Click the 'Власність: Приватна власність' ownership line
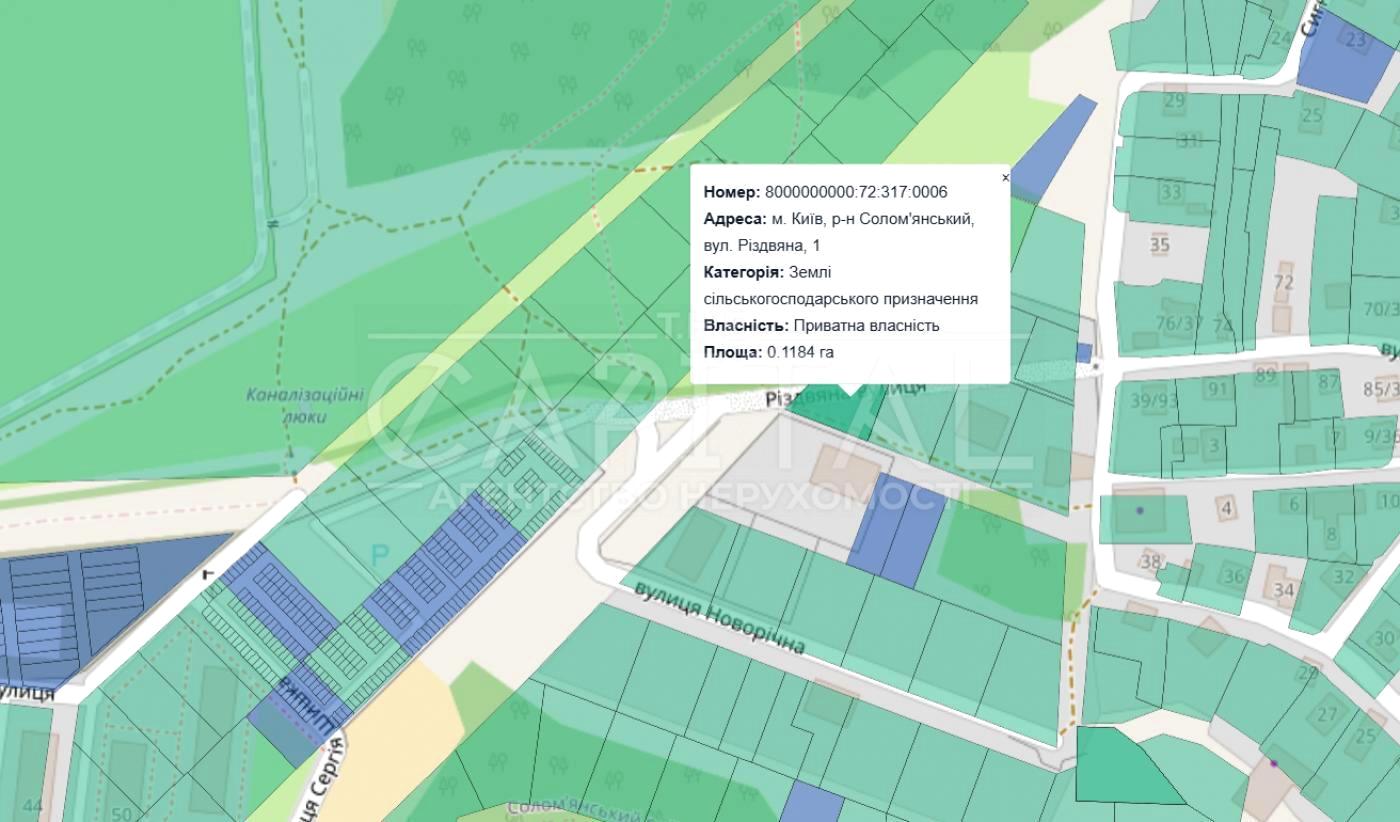The width and height of the screenshot is (1400, 822). pos(821,325)
